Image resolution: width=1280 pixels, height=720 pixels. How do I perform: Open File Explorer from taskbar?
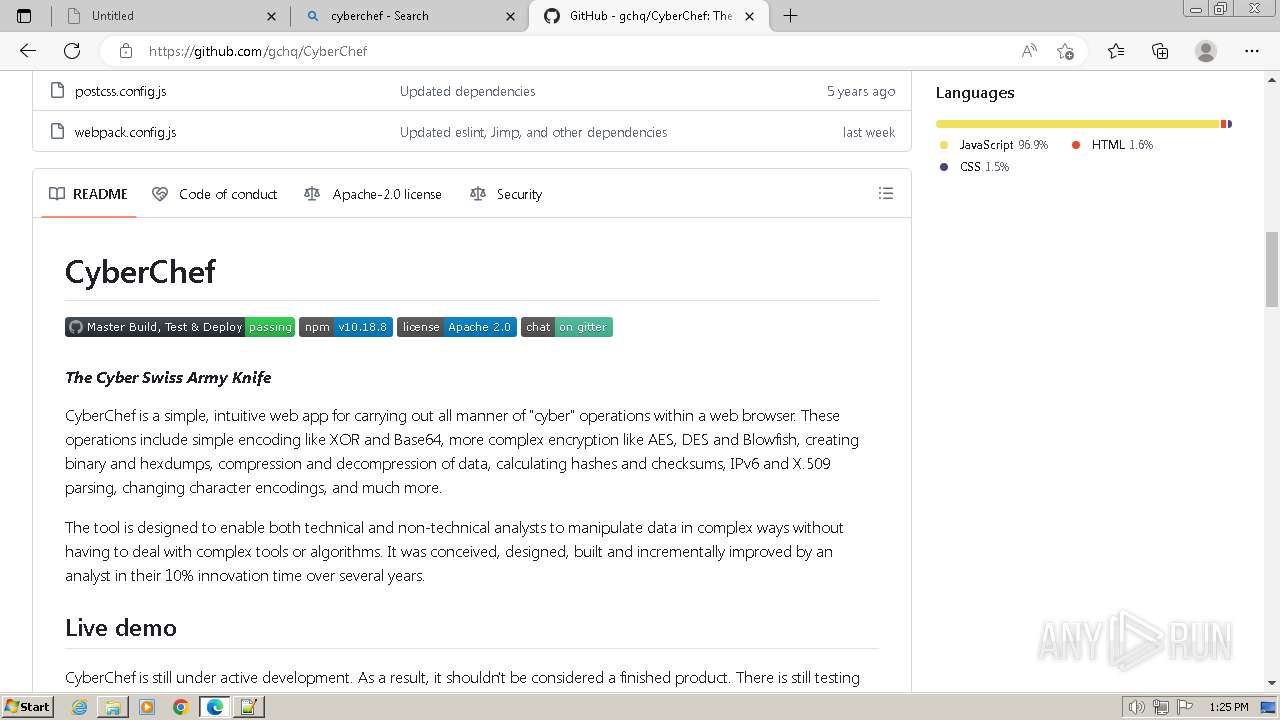(113, 707)
